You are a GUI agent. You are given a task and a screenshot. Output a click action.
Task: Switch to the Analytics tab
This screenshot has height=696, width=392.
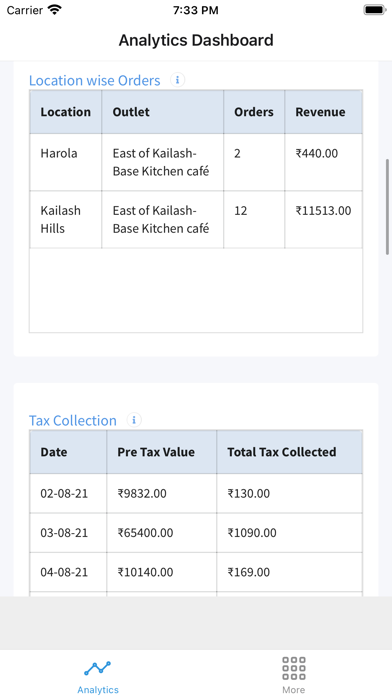(98, 676)
